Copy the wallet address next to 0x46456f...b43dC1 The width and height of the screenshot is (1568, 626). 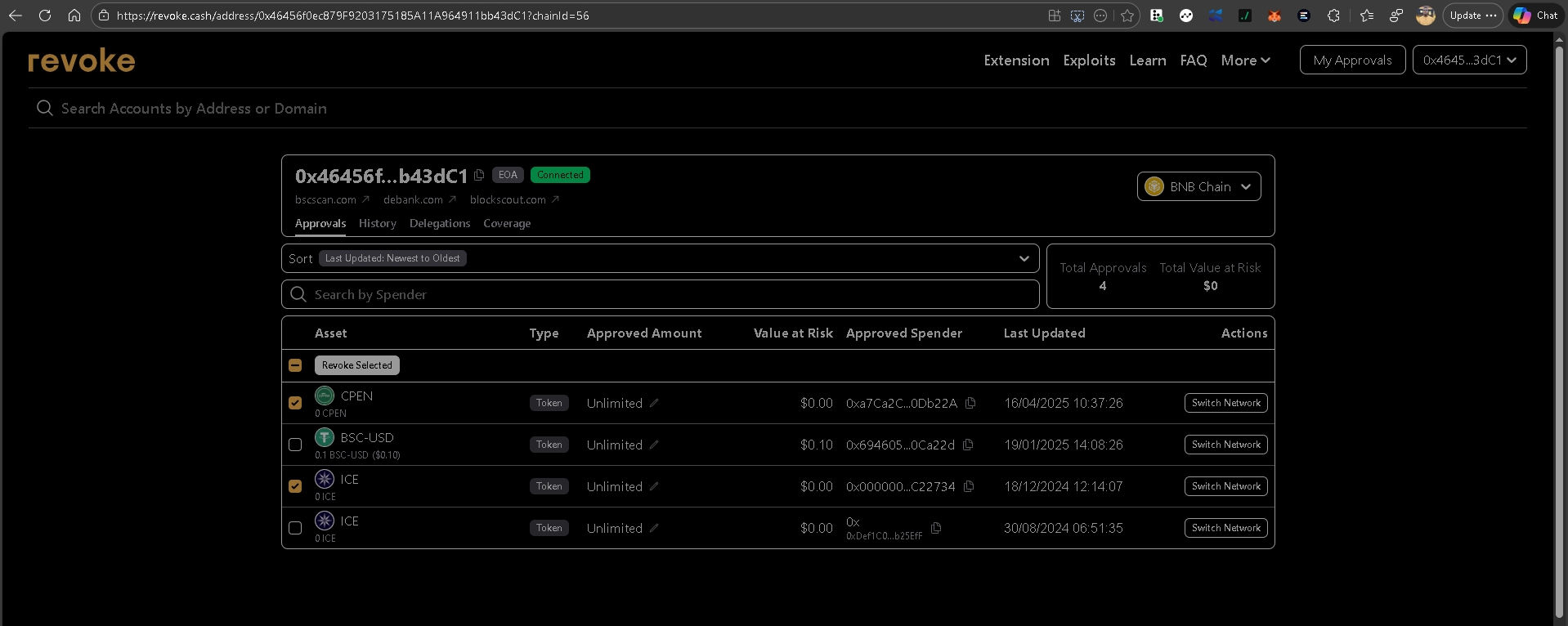479,175
